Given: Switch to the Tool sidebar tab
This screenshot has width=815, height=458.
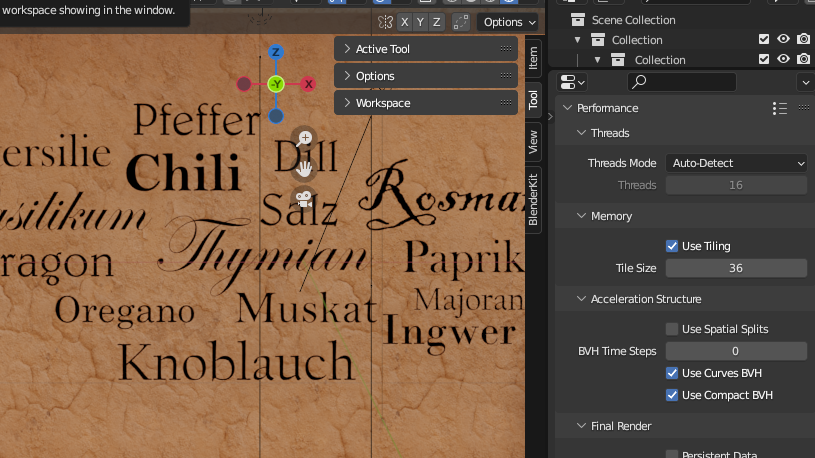Looking at the screenshot, I should point(533,99).
